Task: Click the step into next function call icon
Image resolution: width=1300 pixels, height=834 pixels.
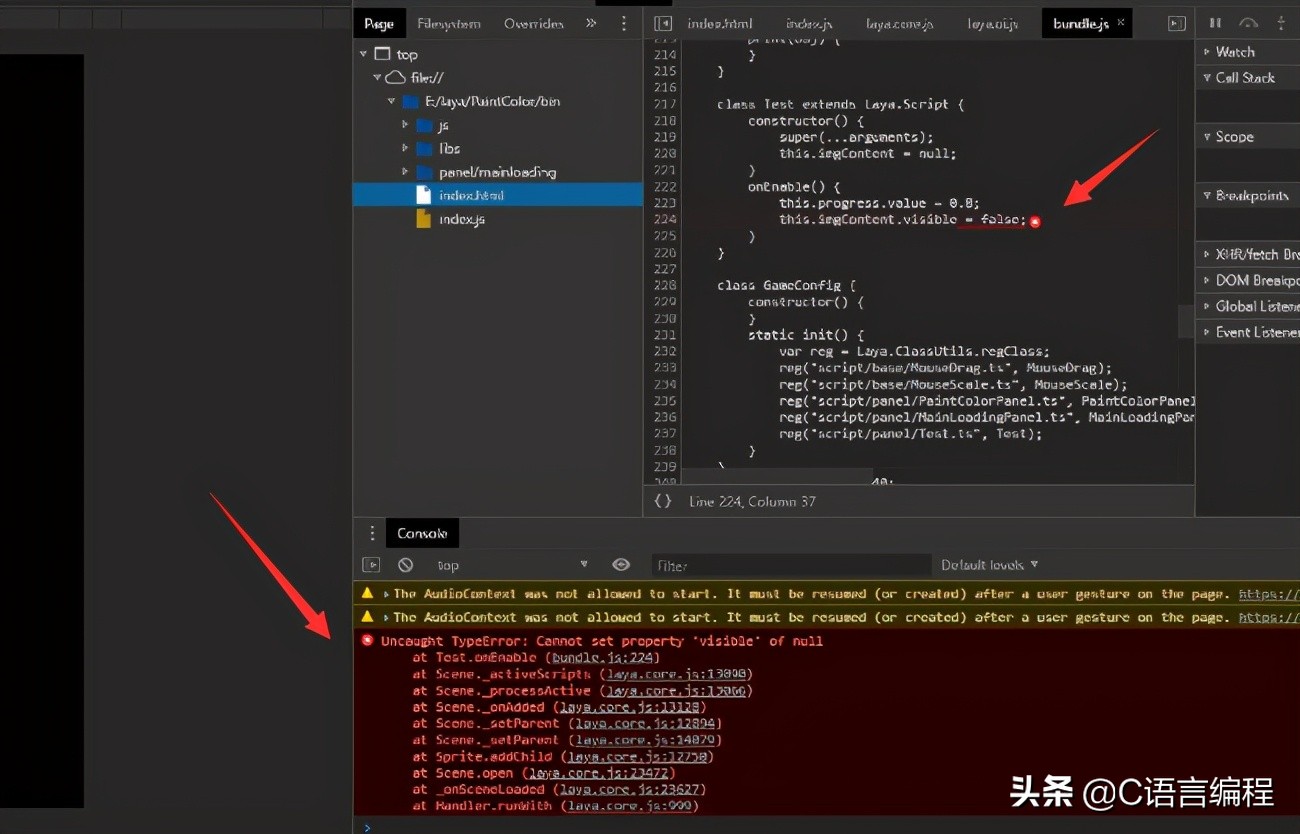Action: click(x=1281, y=22)
